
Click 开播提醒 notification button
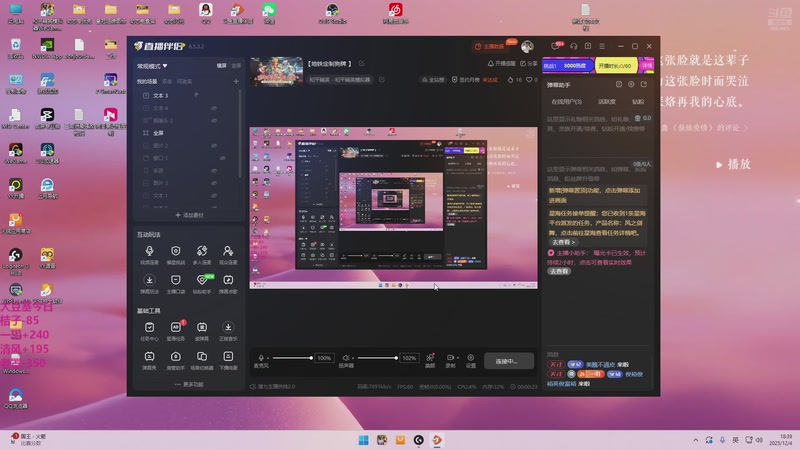[x=502, y=63]
